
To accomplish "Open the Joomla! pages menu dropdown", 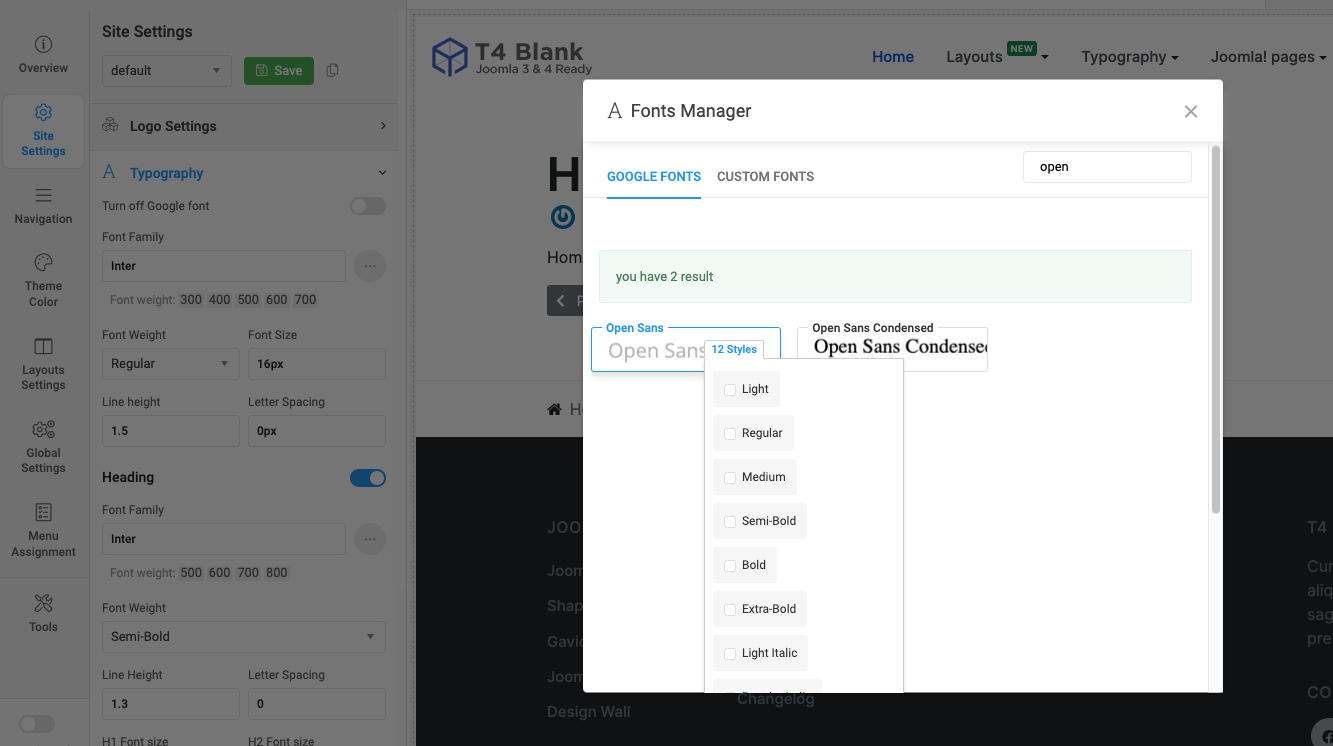I will (1269, 57).
